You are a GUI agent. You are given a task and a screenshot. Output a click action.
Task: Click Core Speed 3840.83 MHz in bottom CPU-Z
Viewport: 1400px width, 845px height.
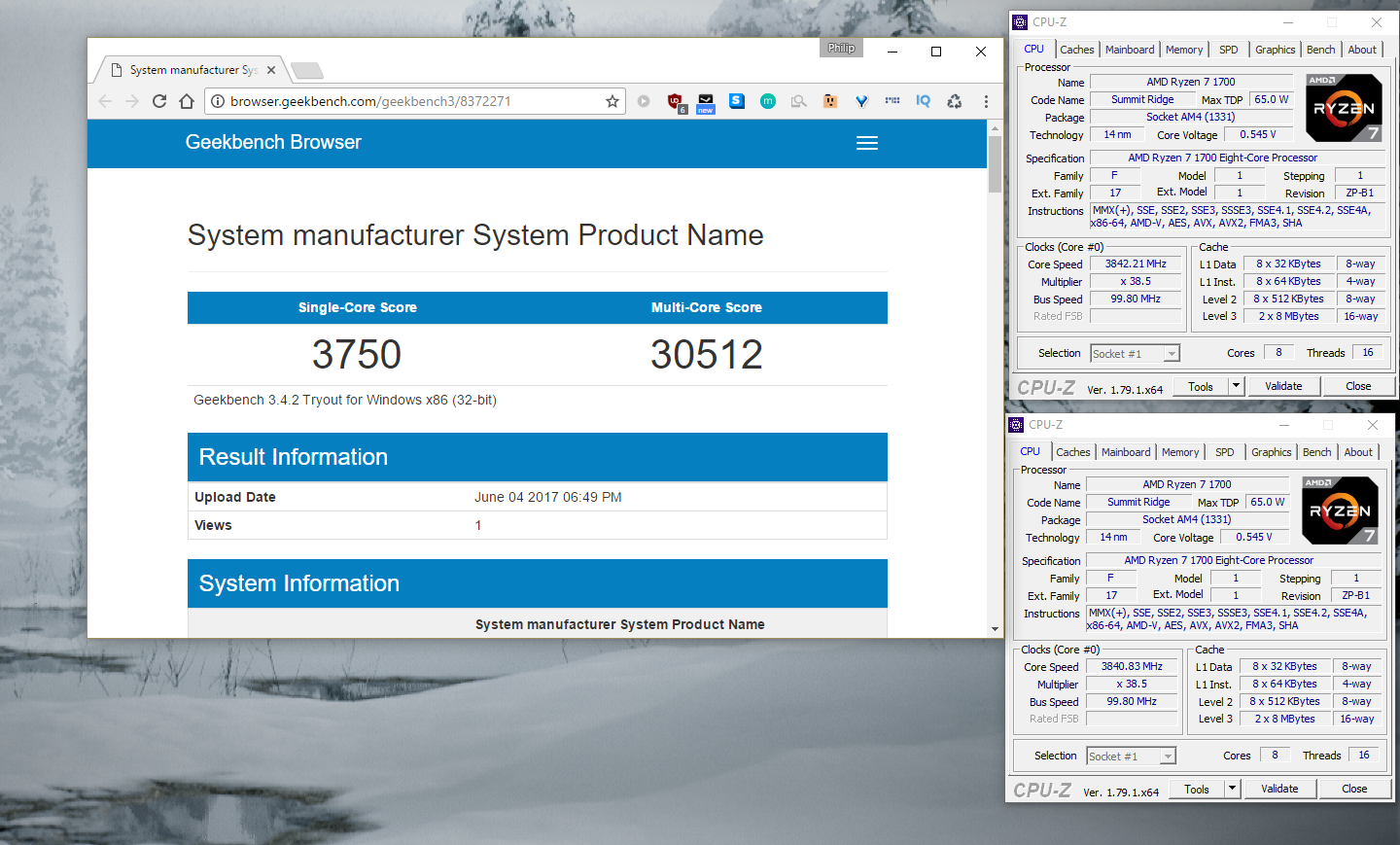click(1132, 666)
